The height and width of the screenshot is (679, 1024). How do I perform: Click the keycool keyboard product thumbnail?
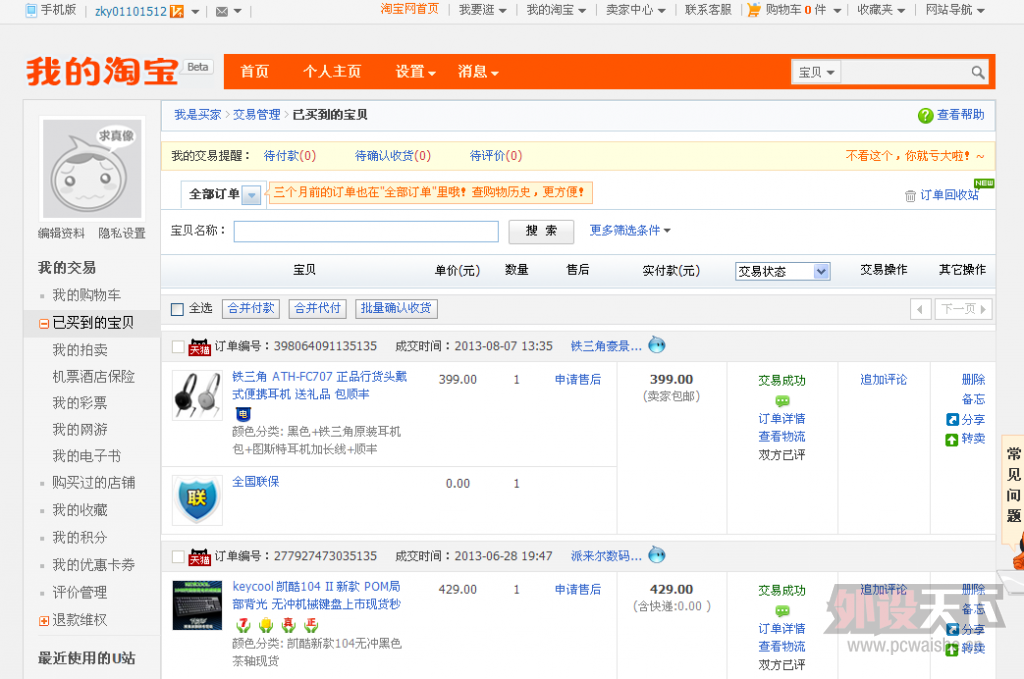[x=197, y=605]
